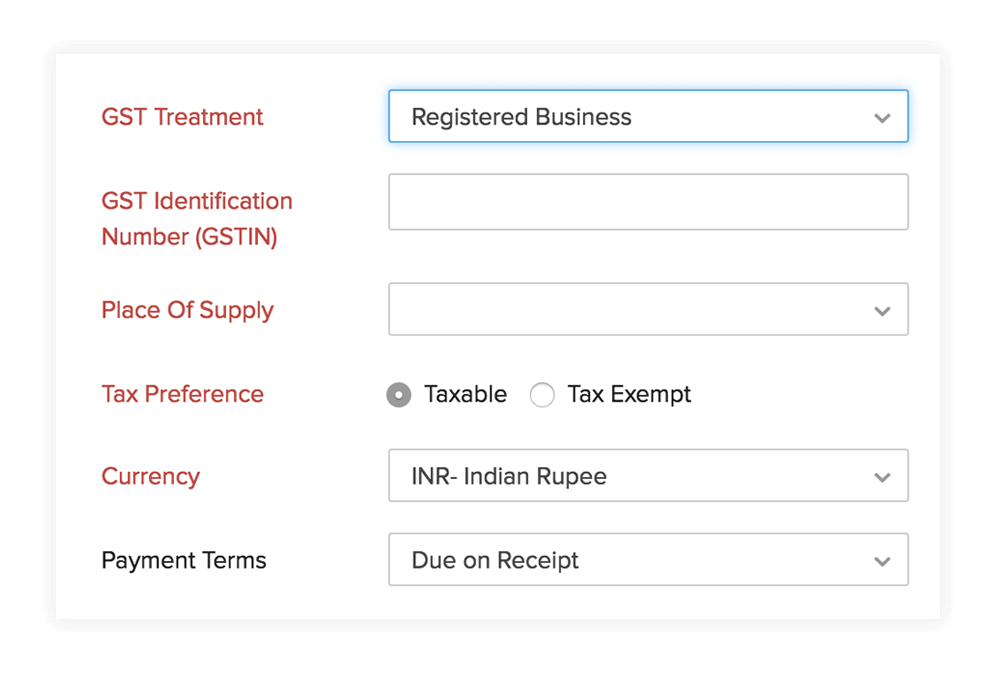This screenshot has height=688, width=994.
Task: Click the GST Identification Number (GSTIN) label
Action: click(x=196, y=219)
